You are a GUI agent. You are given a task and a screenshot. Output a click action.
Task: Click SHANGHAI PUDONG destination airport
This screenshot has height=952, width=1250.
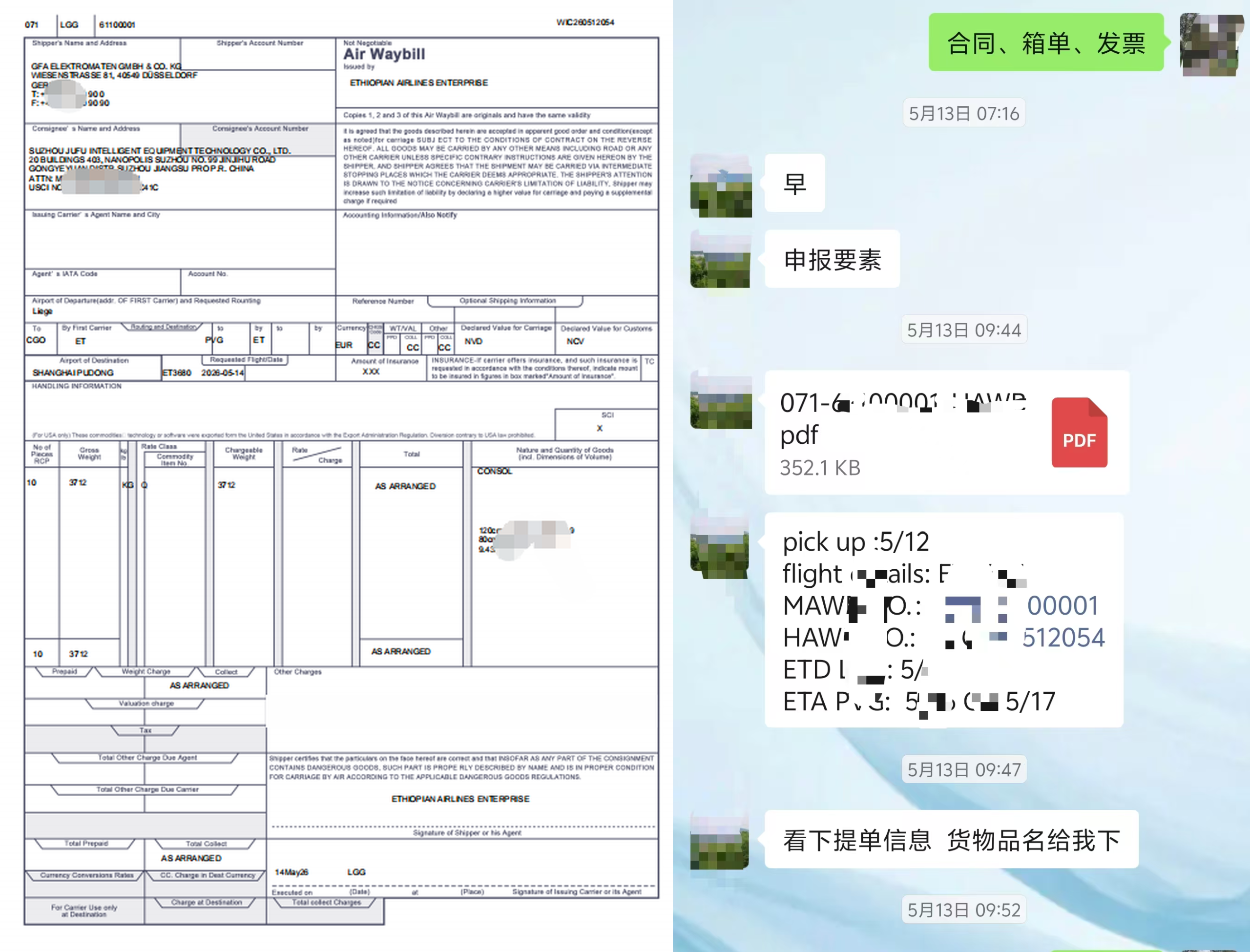point(73,373)
